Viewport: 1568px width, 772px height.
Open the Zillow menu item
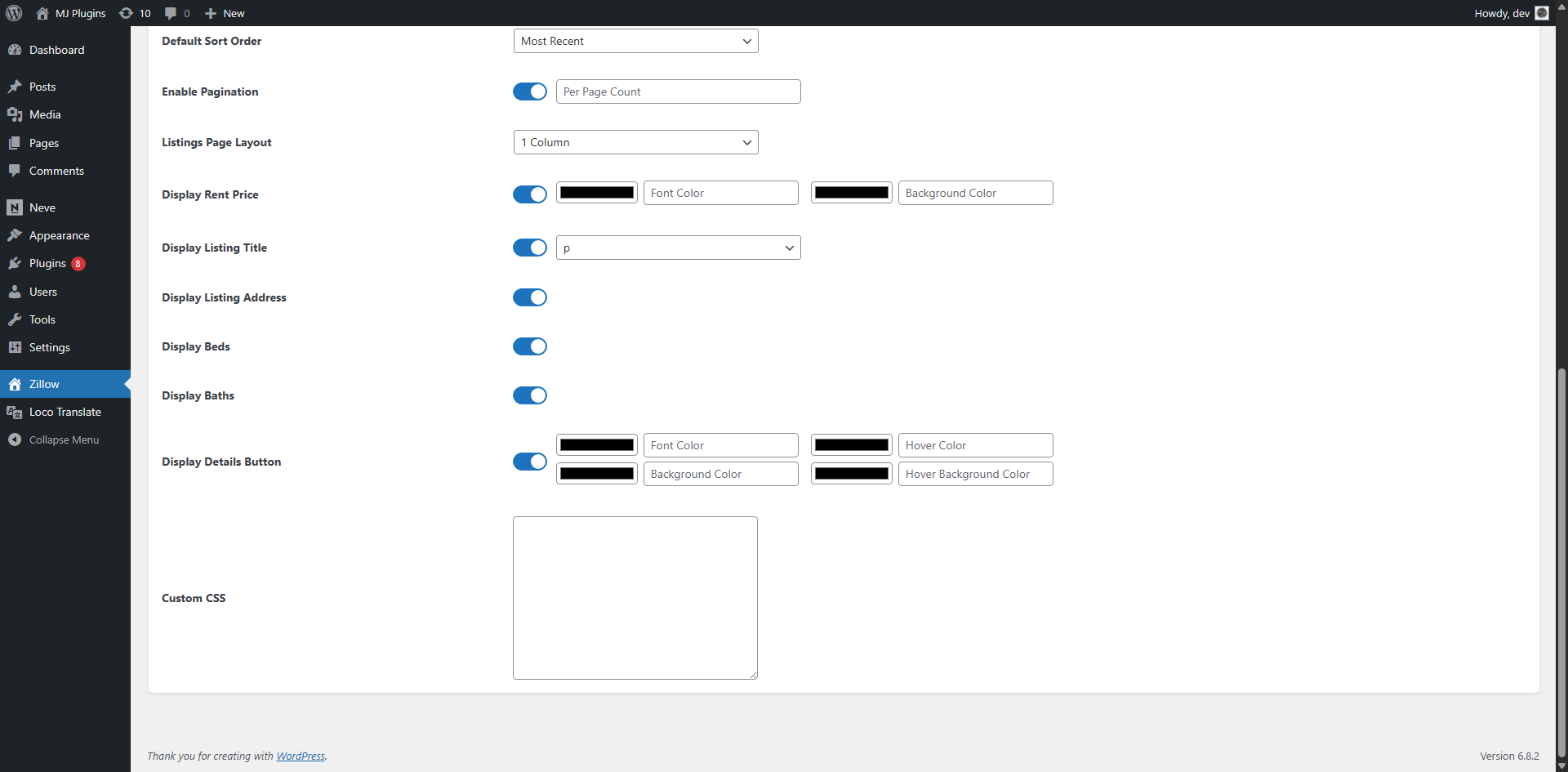(65, 384)
